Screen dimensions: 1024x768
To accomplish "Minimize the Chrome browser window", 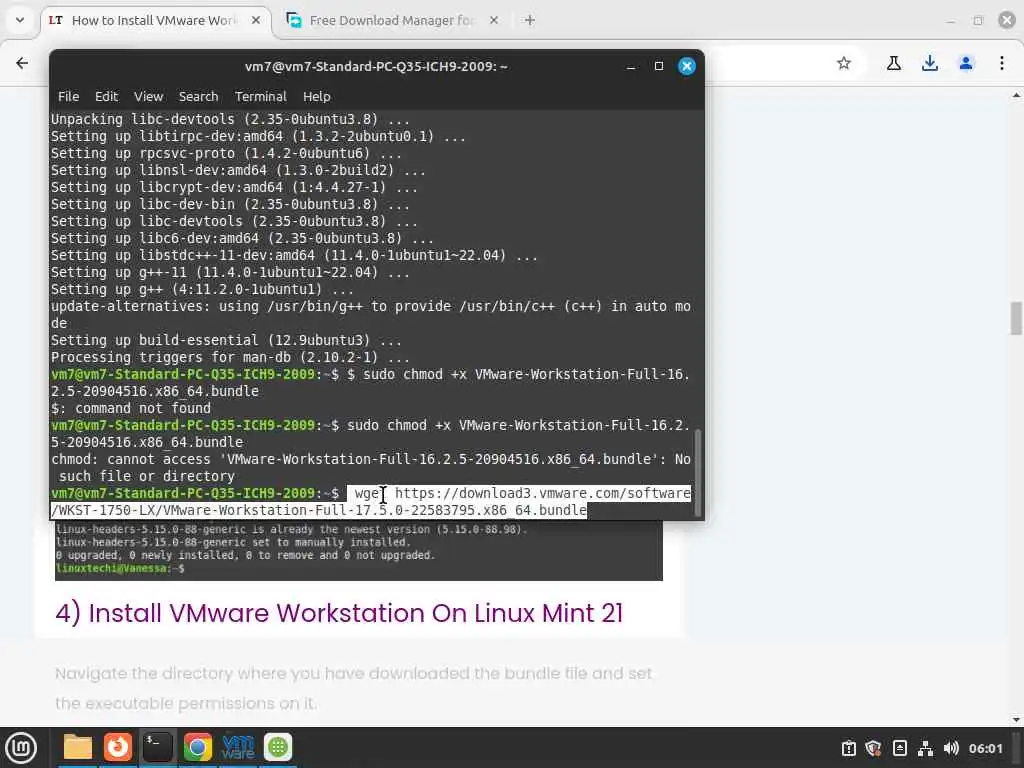I will 950,21.
